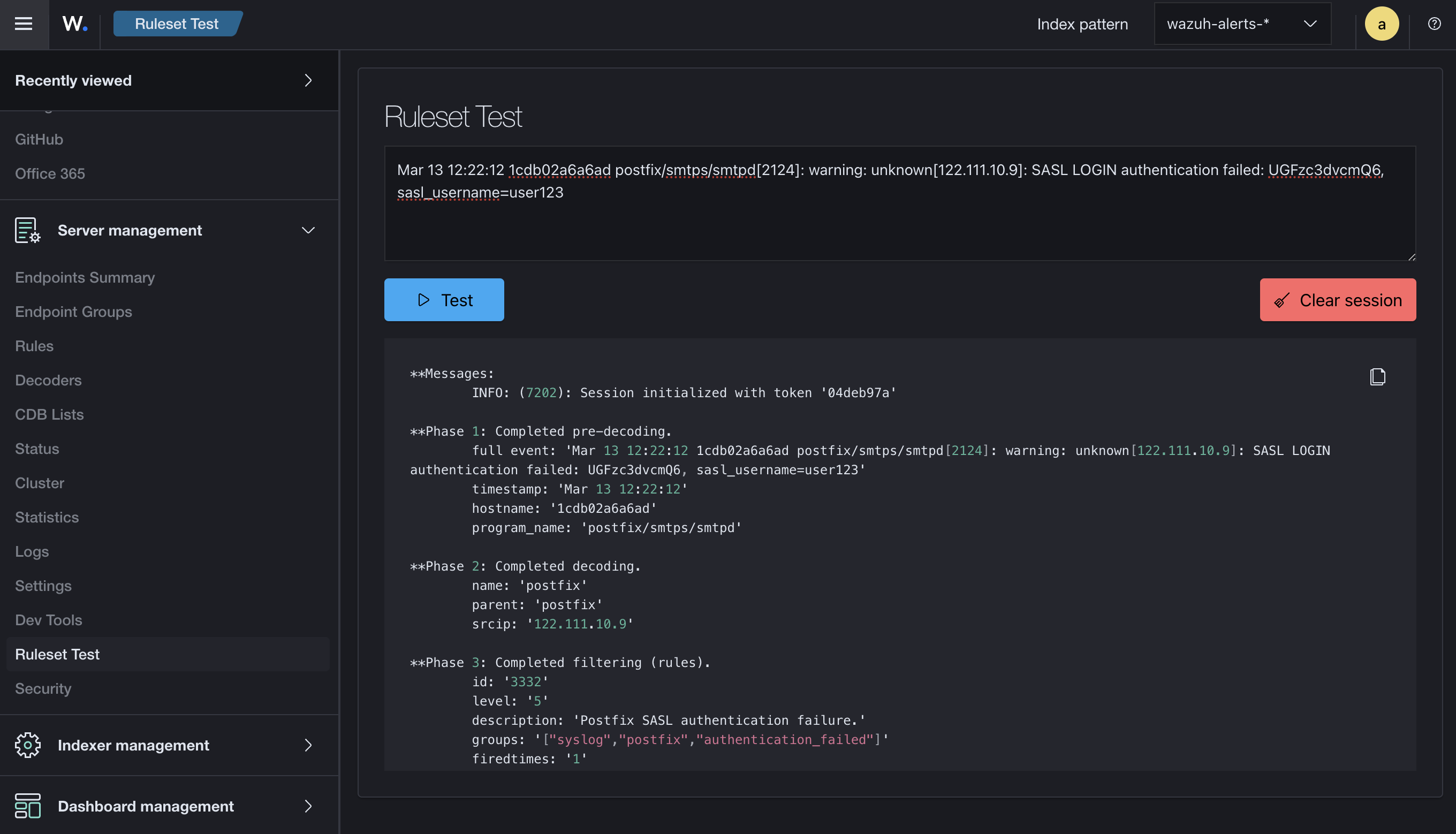Click the Dashboard management icon
This screenshot has width=1456, height=834.
pyautogui.click(x=27, y=806)
